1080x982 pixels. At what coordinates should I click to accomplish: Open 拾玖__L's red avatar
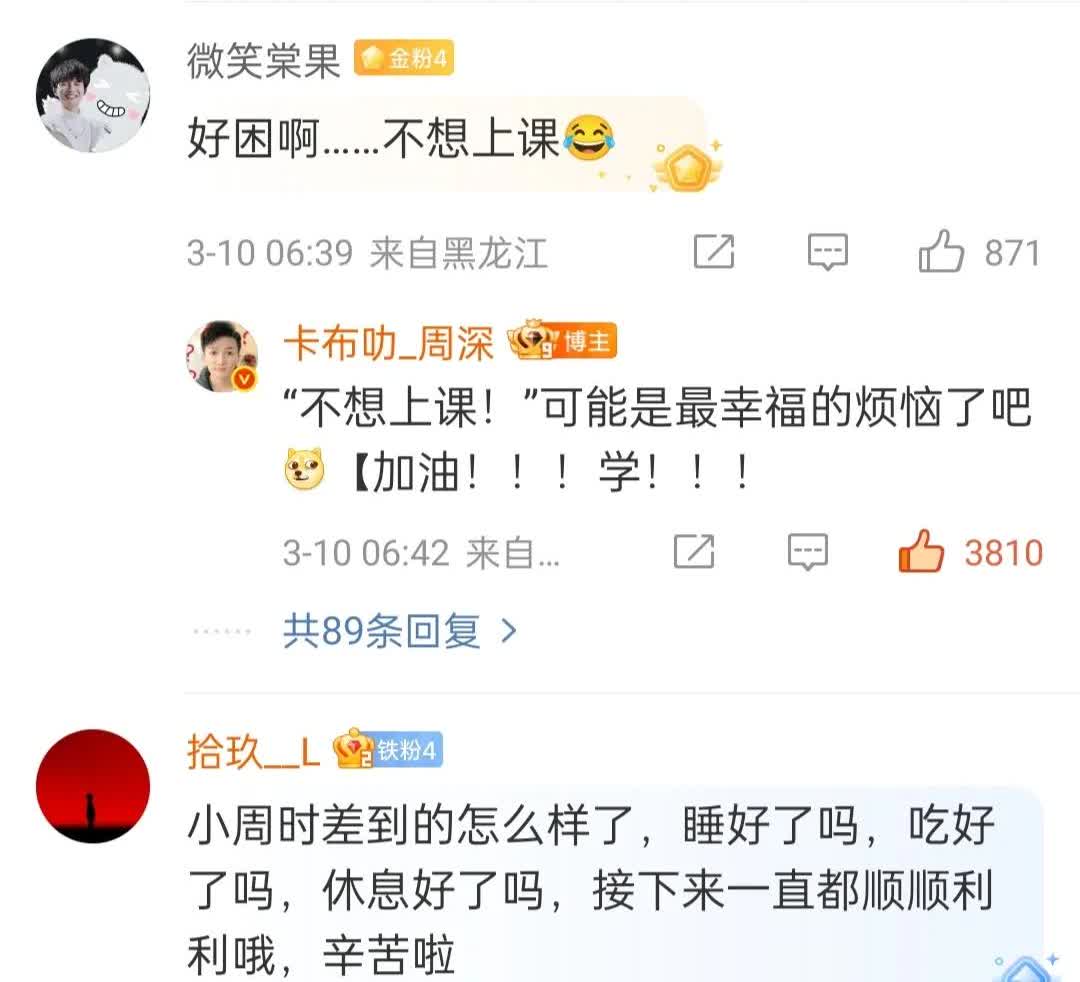[93, 786]
